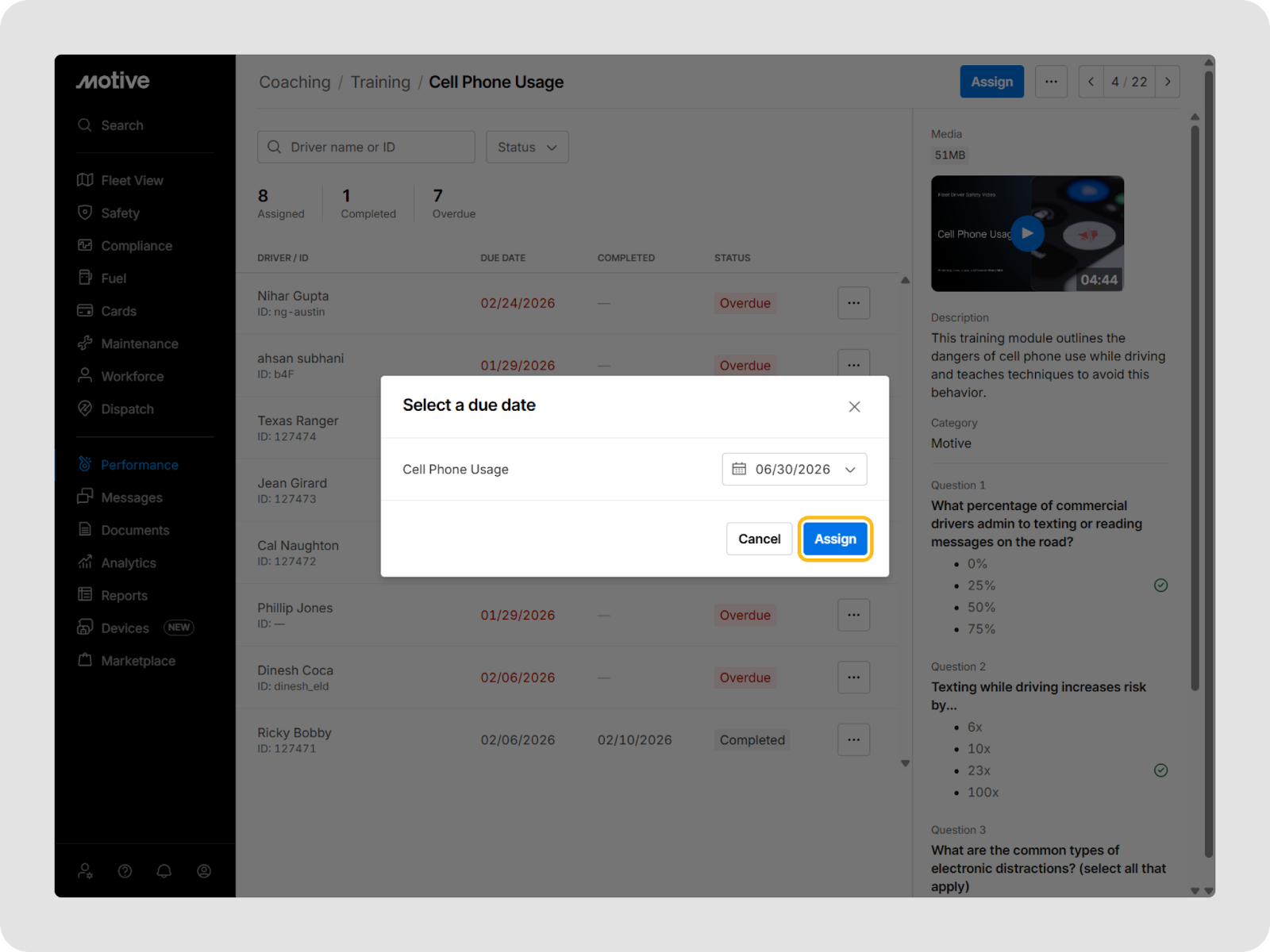The width and height of the screenshot is (1270, 952).
Task: Open Devices section
Action: tap(113, 628)
